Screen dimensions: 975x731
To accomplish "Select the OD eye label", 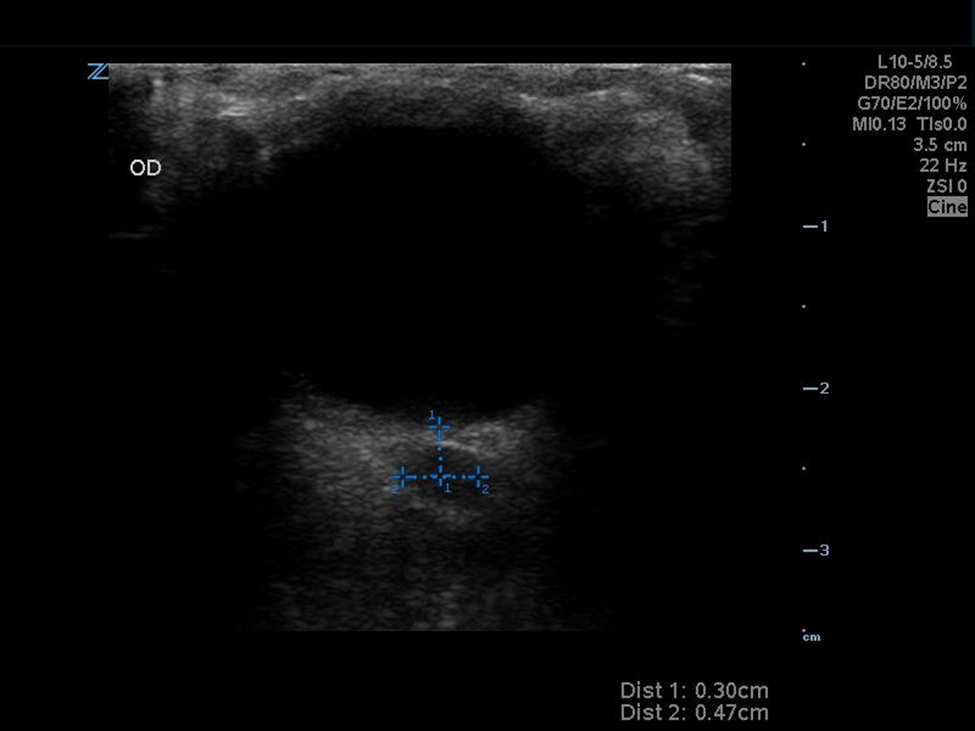I will coord(146,168).
